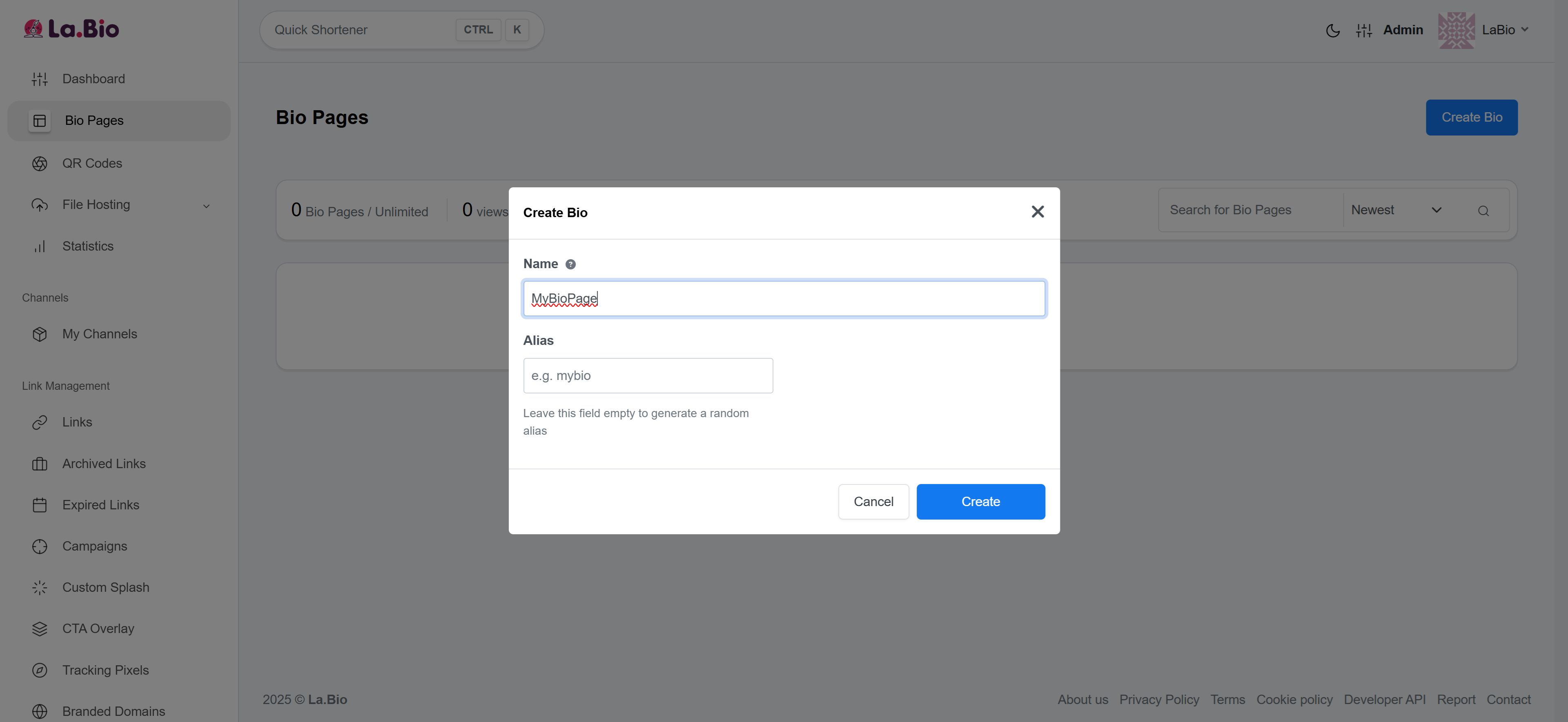Viewport: 1568px width, 722px height.
Task: Click the Tracking Pixels icon
Action: pos(40,670)
